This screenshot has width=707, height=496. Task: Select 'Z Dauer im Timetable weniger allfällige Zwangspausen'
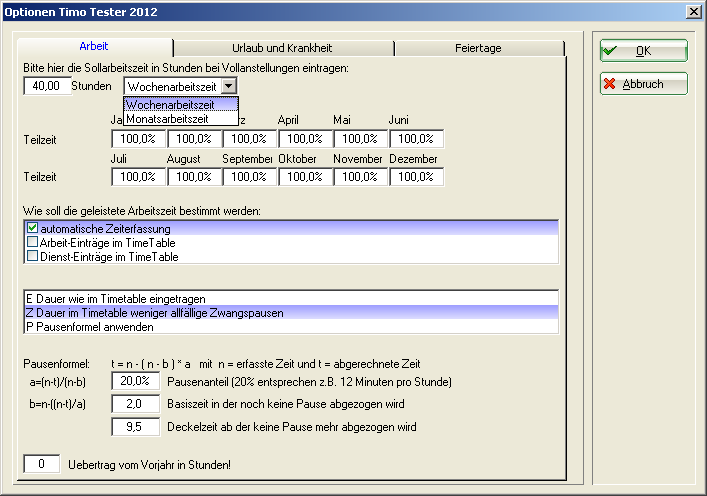(x=291, y=312)
